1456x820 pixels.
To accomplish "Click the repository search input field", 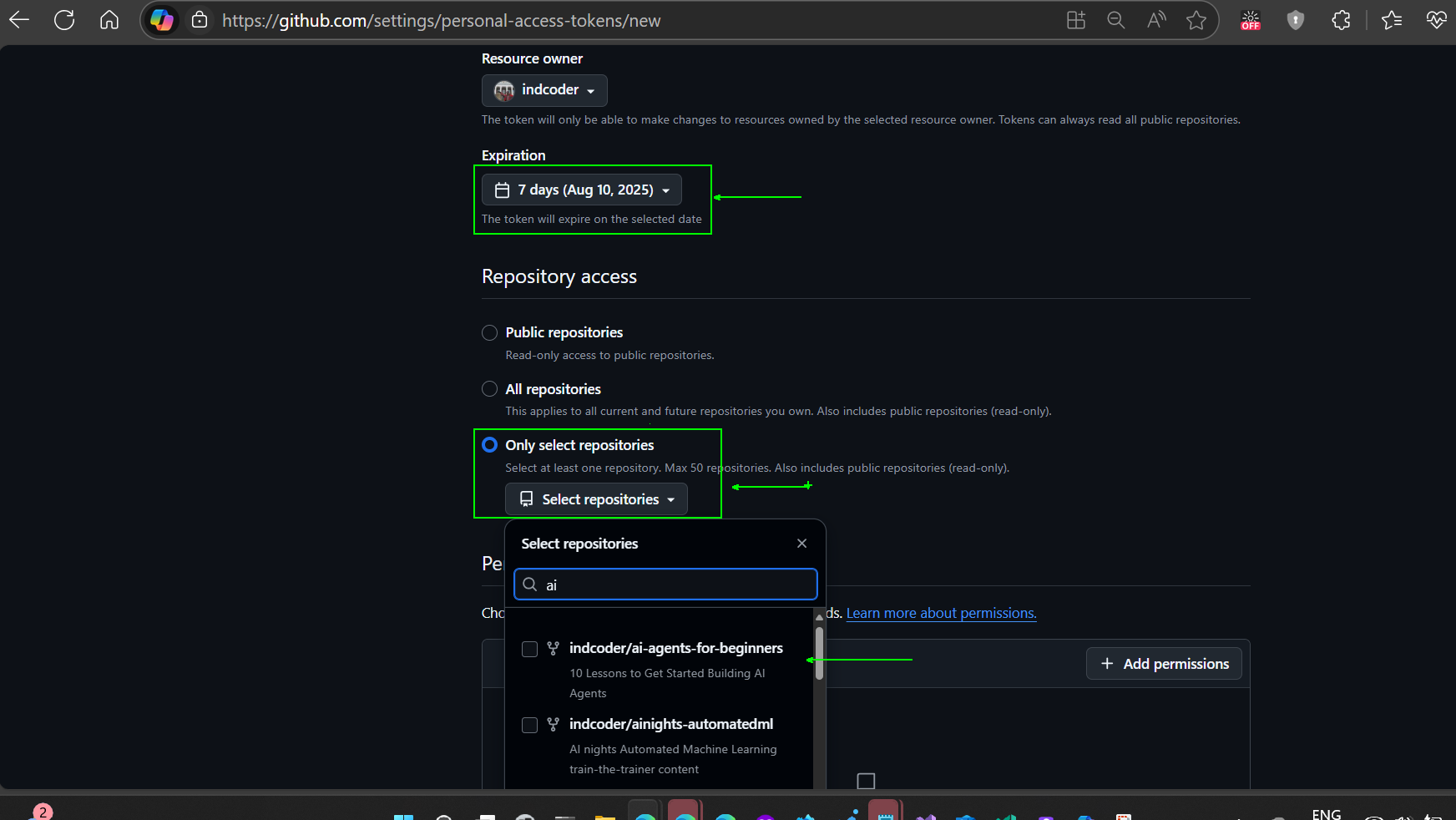I will pos(665,585).
